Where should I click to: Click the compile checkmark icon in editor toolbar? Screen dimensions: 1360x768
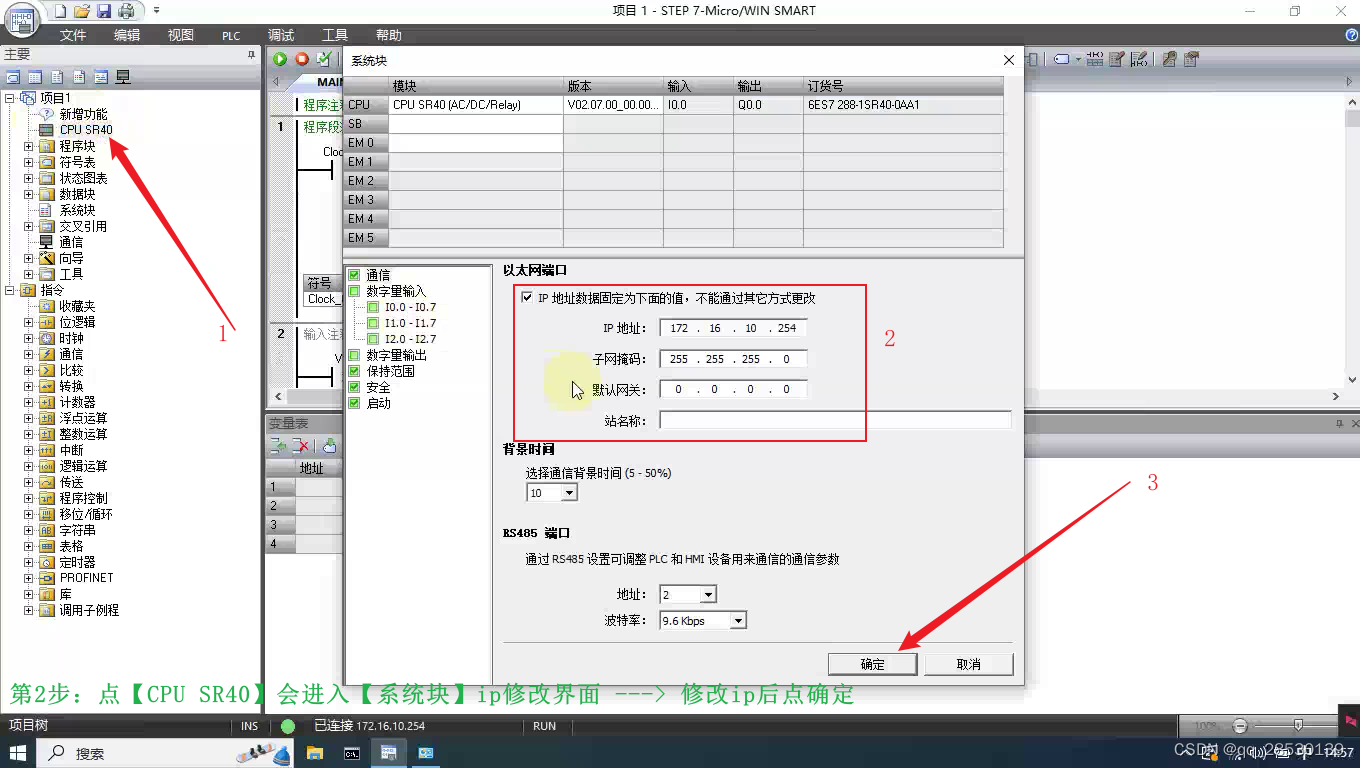(x=324, y=60)
